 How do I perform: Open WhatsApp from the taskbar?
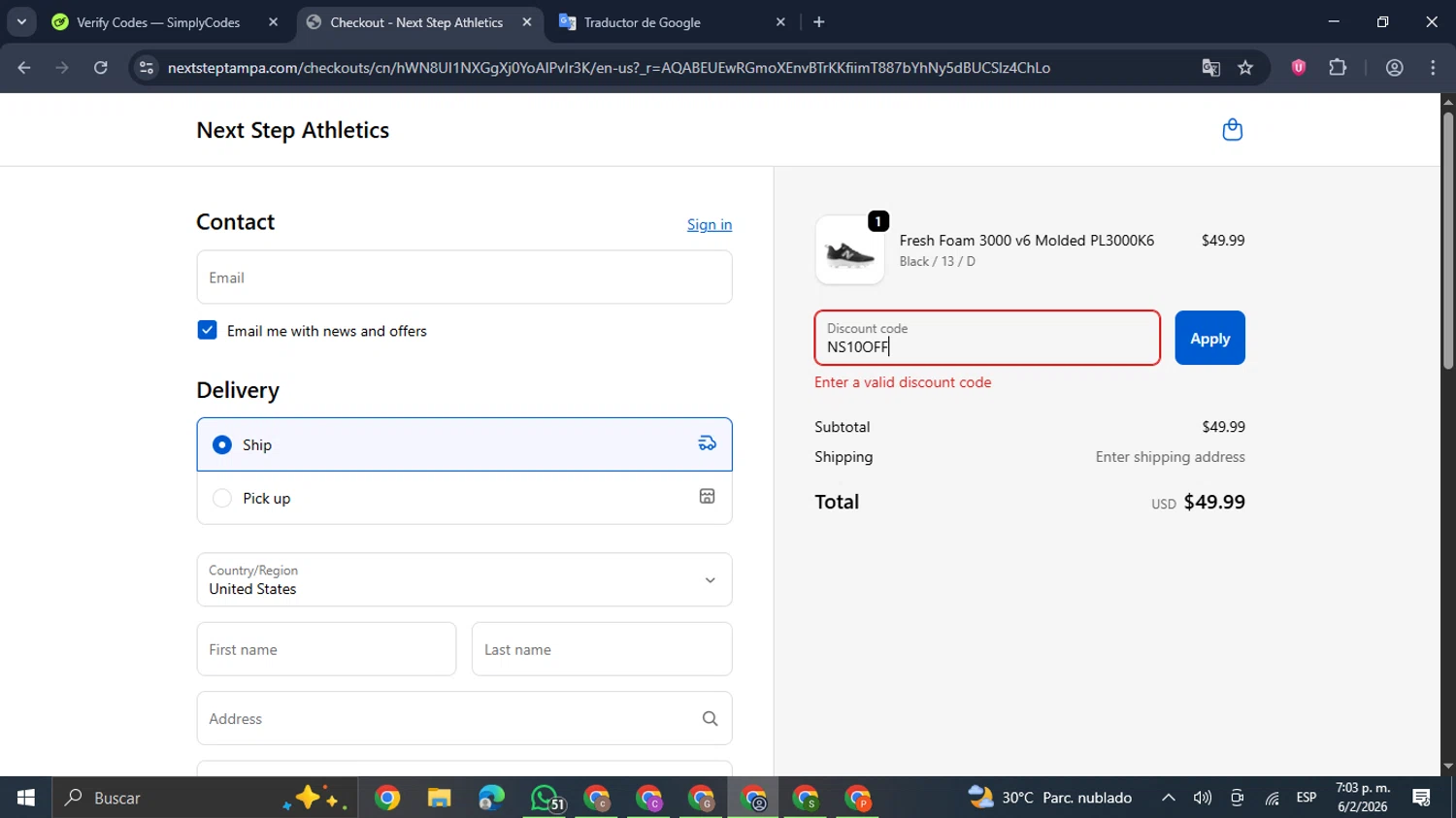(x=545, y=798)
